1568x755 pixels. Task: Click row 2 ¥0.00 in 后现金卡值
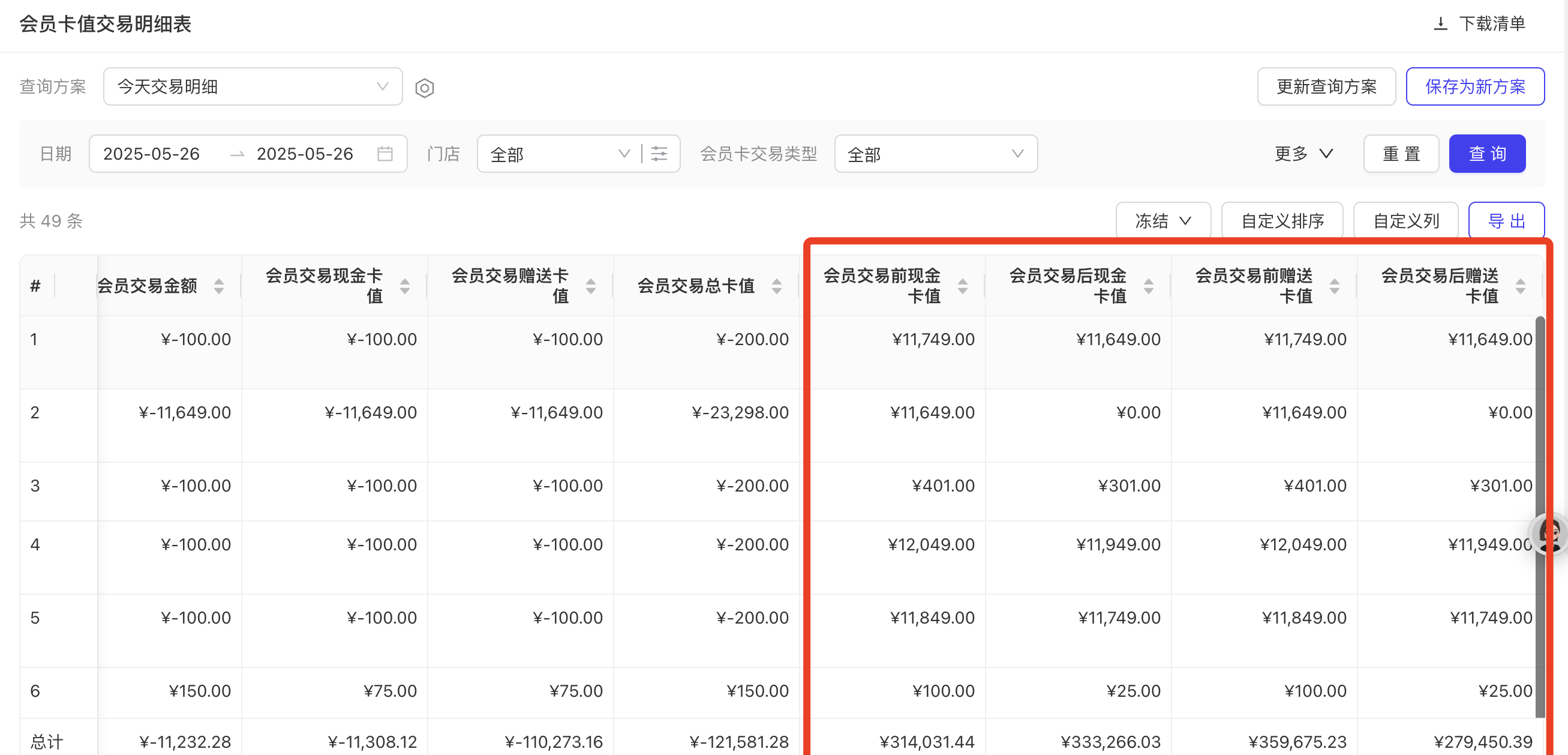[1139, 412]
